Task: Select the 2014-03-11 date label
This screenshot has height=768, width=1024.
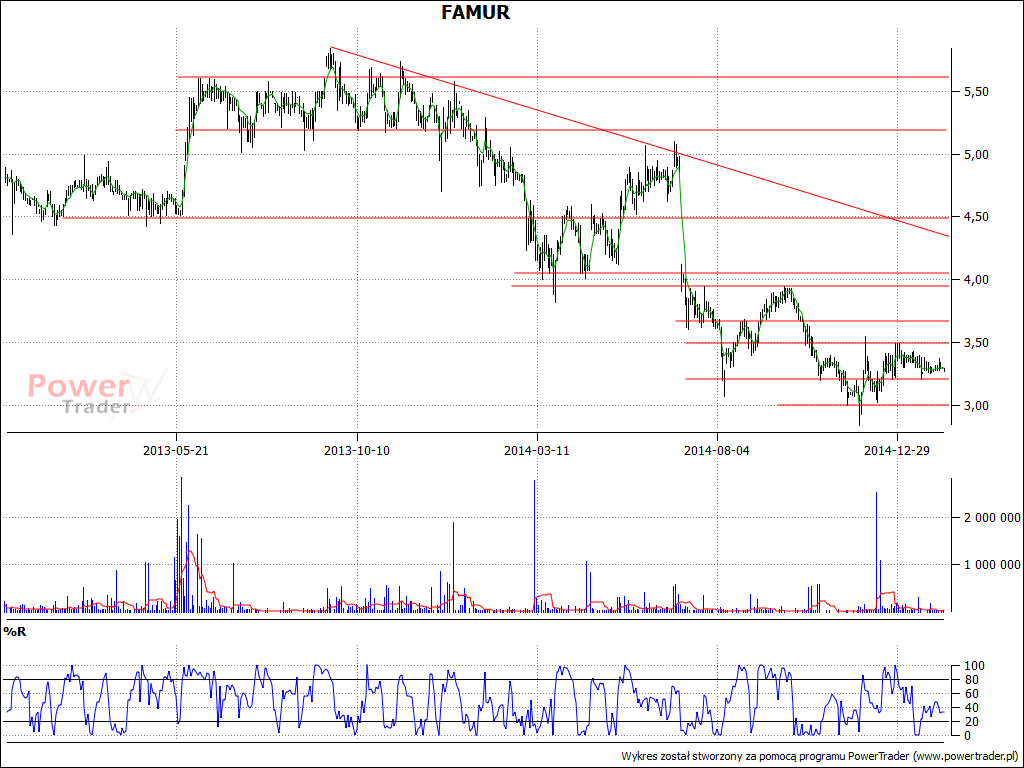Action: pyautogui.click(x=537, y=451)
